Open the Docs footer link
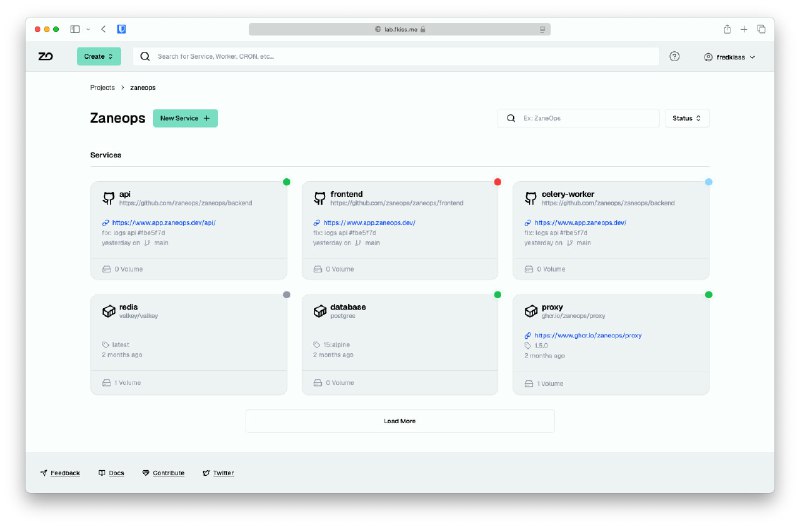 (112, 472)
